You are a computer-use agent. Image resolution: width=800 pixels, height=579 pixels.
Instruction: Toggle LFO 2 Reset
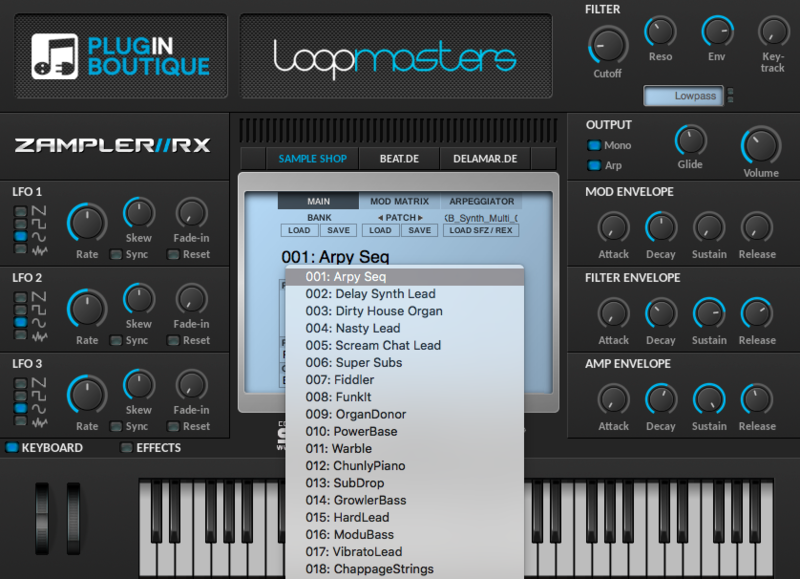(x=173, y=340)
